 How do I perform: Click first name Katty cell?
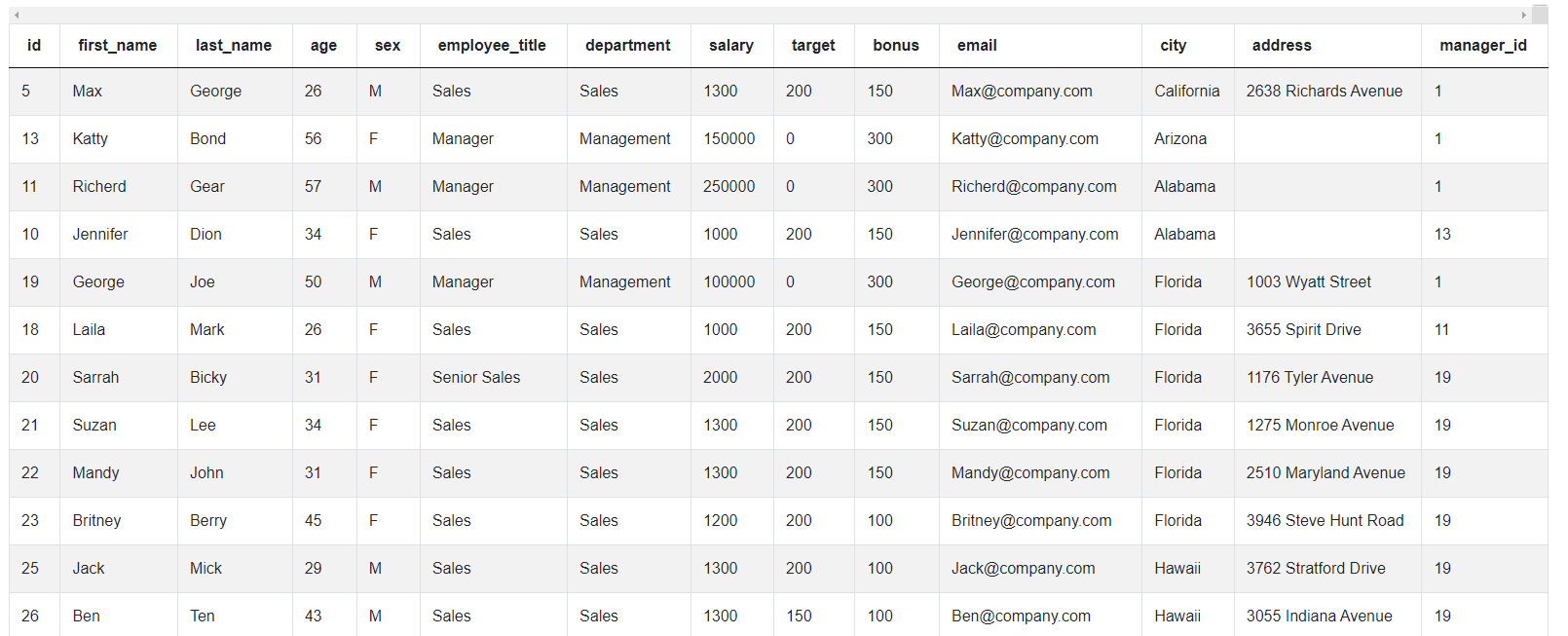[x=119, y=139]
